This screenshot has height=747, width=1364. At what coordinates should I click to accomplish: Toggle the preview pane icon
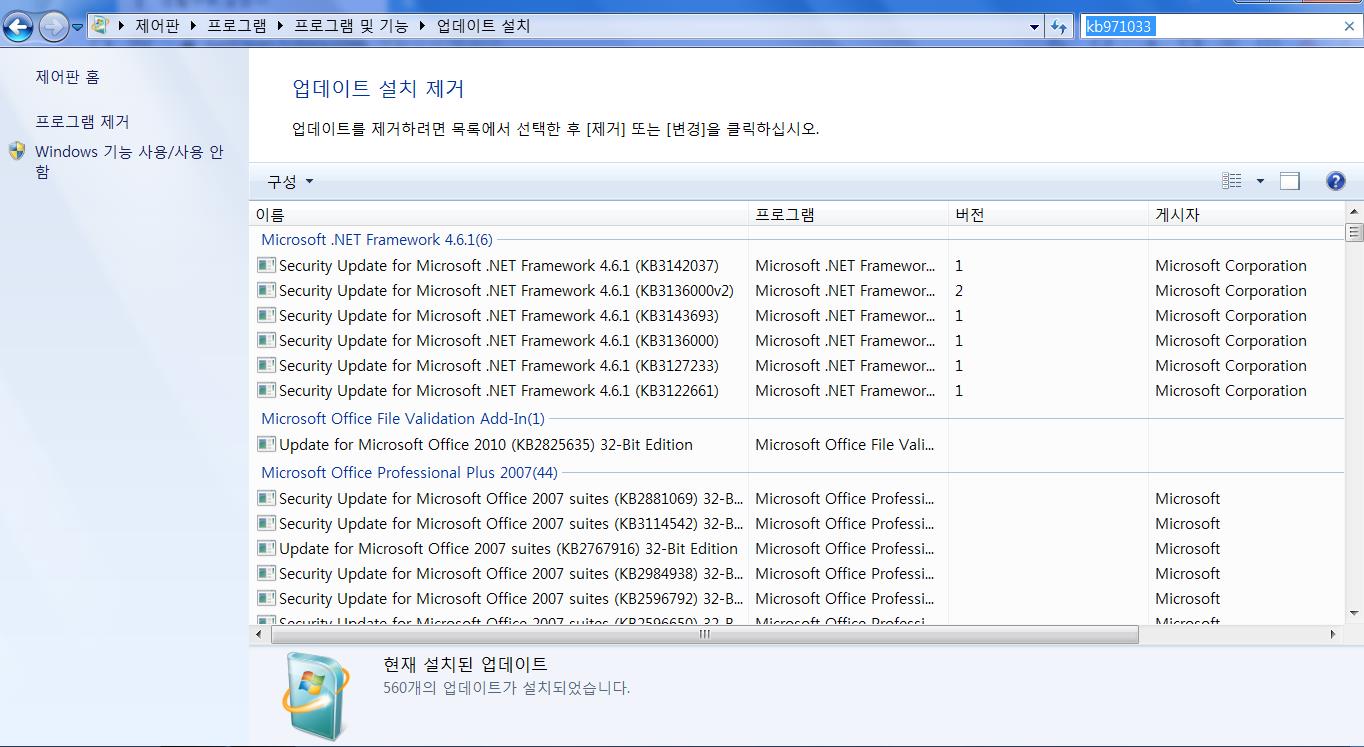pyautogui.click(x=1290, y=181)
